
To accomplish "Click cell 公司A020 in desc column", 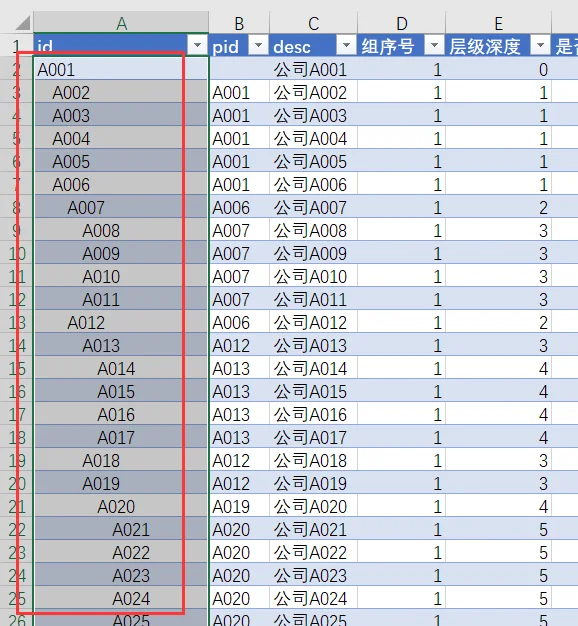I will point(314,507).
